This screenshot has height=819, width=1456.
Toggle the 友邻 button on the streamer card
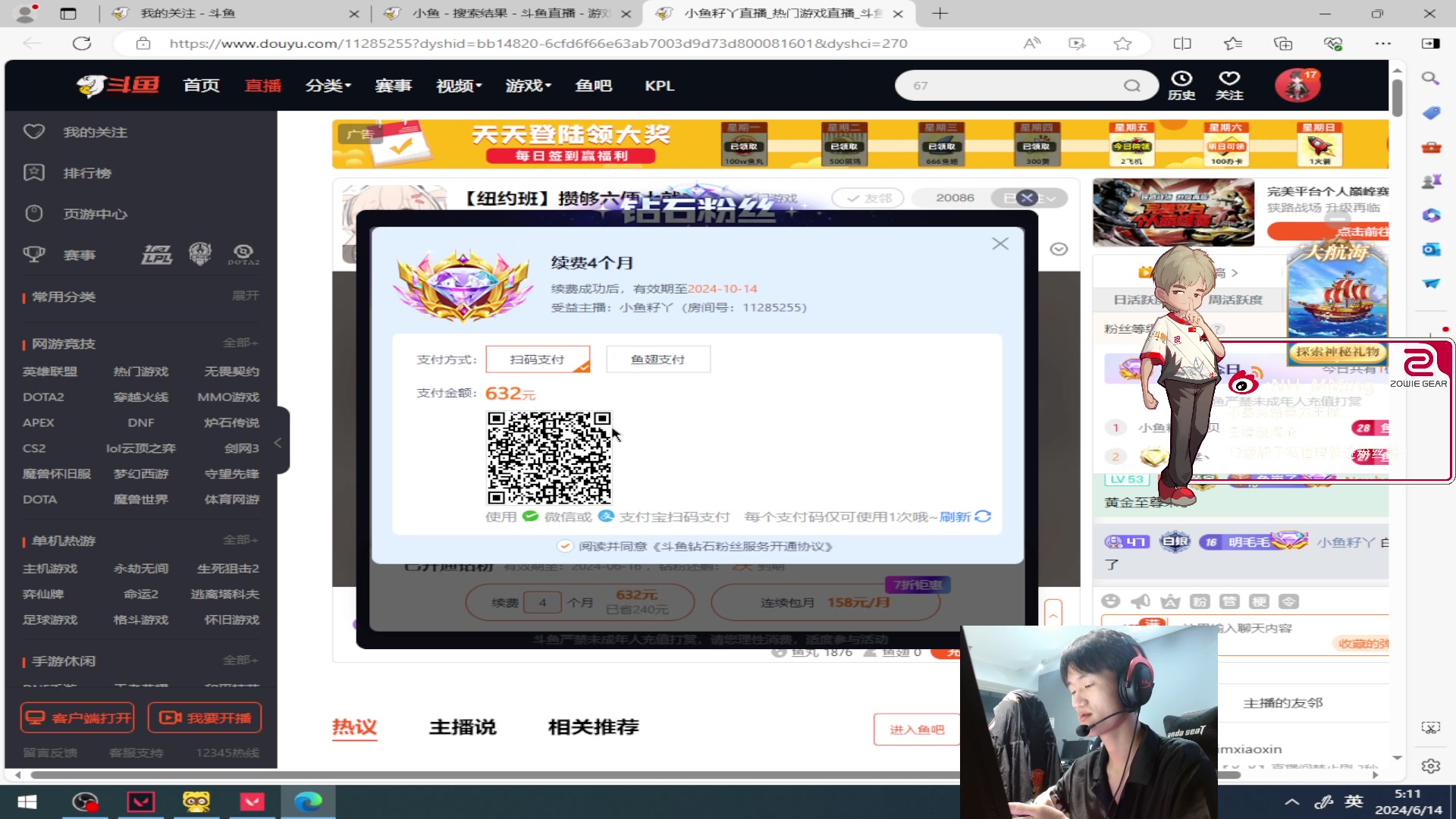point(868,198)
